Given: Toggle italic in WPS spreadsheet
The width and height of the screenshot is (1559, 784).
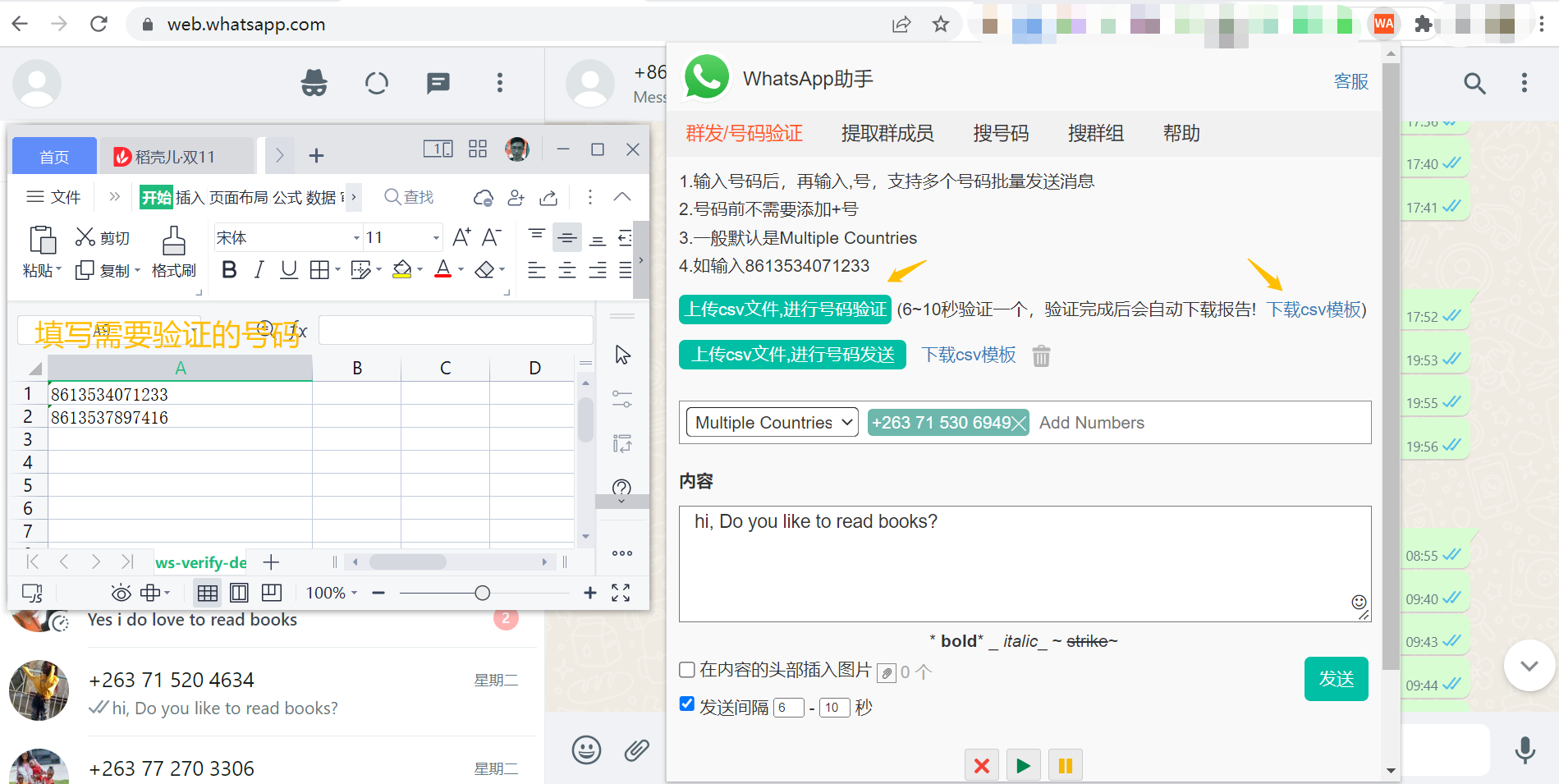Looking at the screenshot, I should click(x=259, y=270).
